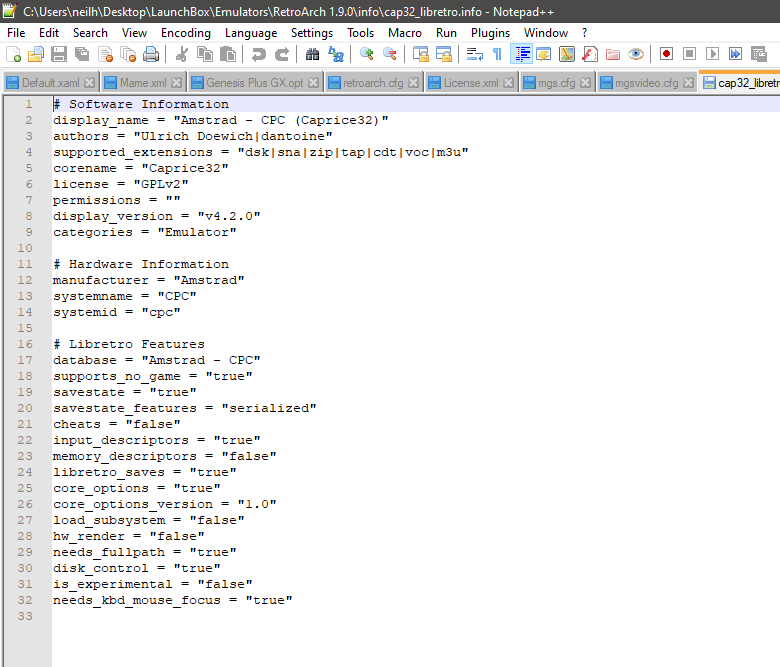Close the current document via the toolbar icon
Screen dimensions: 780x667
point(105,54)
